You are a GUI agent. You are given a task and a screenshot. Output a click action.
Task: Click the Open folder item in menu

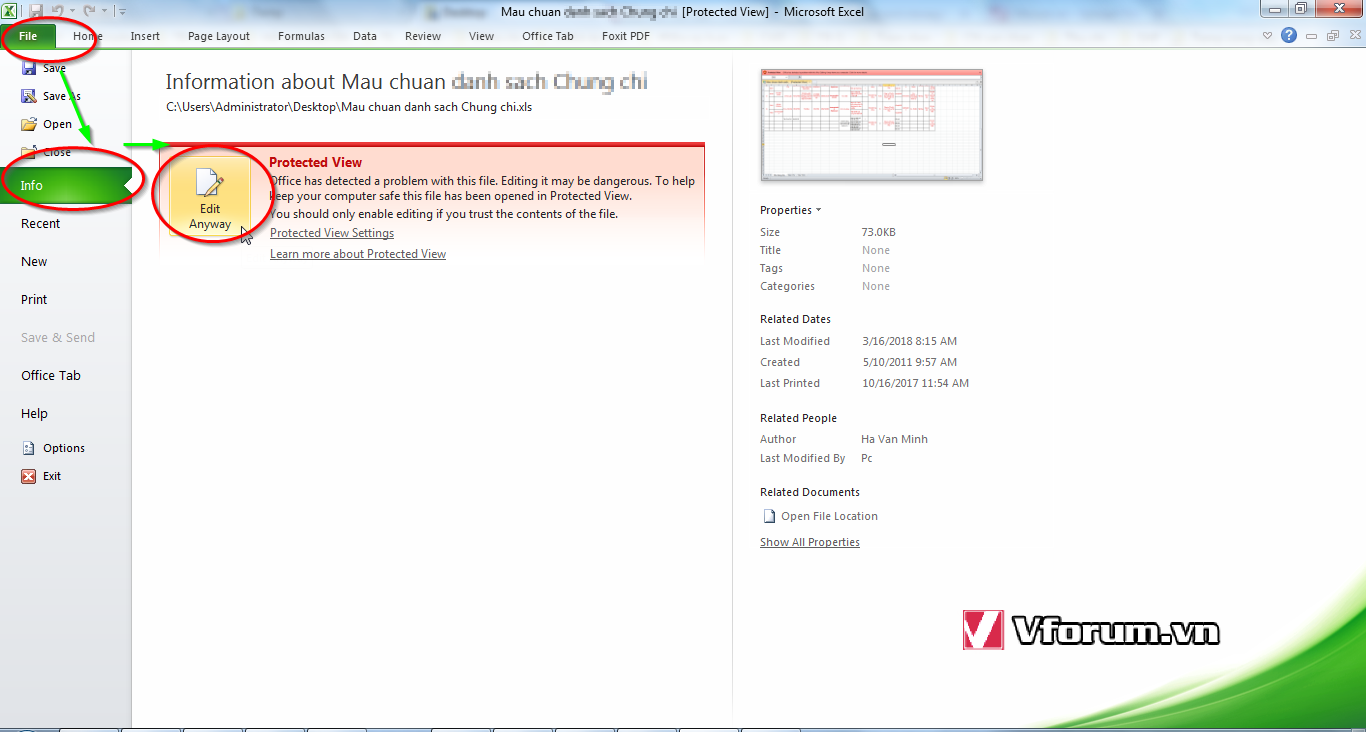[x=46, y=124]
